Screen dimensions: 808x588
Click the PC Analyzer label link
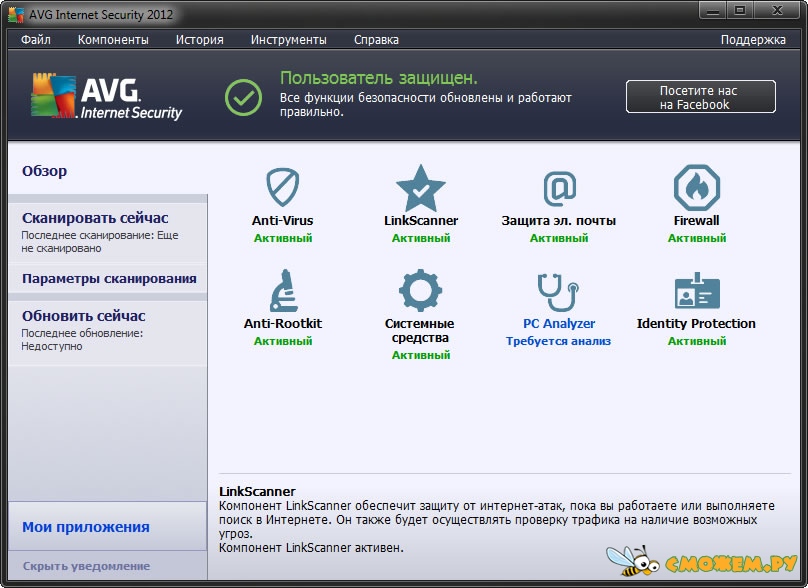559,324
